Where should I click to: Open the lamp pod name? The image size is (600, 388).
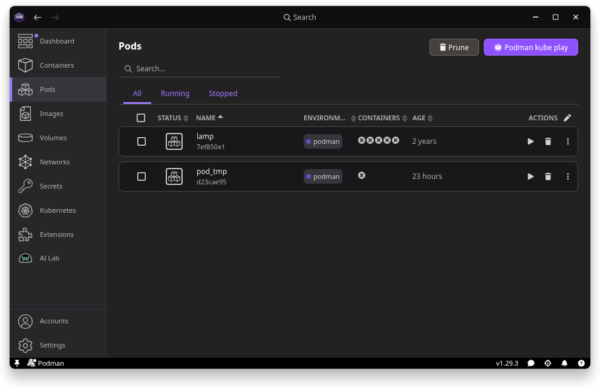point(205,136)
